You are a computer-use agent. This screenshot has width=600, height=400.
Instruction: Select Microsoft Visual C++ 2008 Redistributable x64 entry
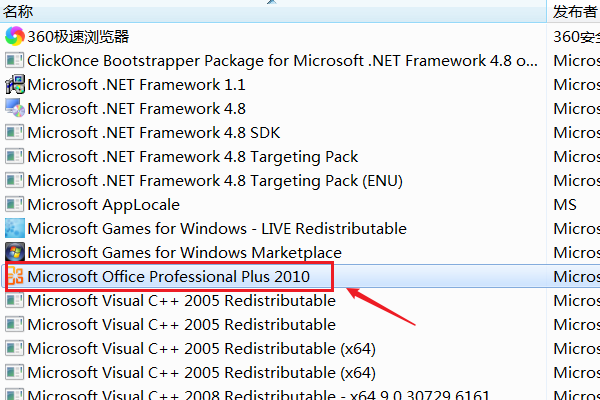[x=258, y=394]
